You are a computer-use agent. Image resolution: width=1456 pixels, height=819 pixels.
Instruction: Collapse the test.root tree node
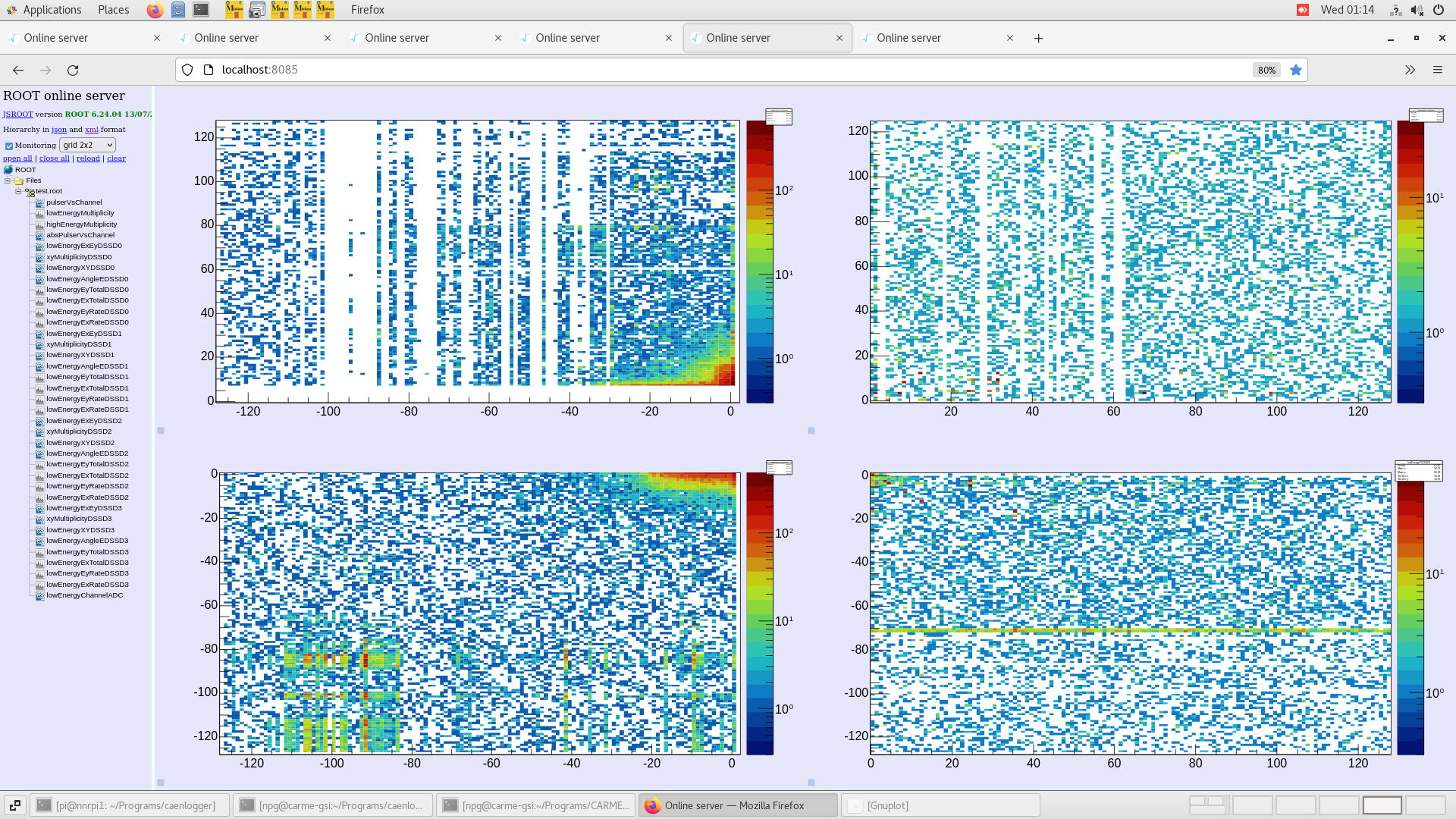point(18,191)
